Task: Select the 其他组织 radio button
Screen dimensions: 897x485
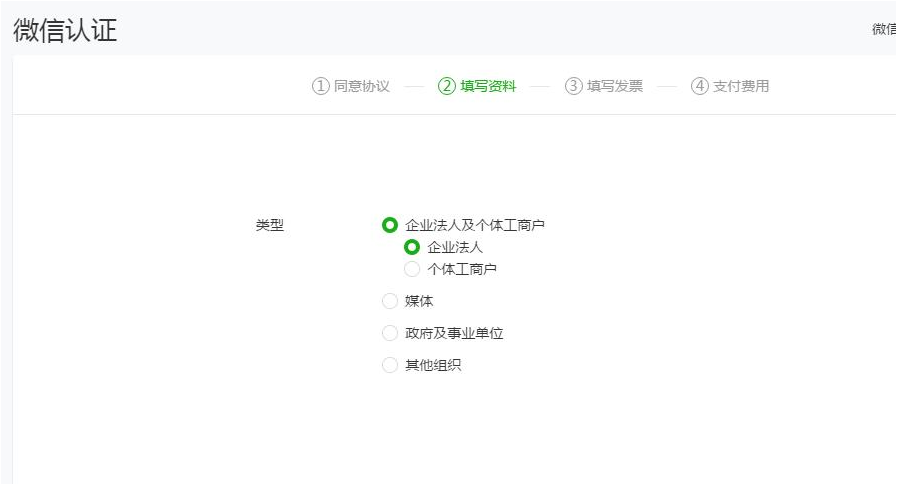Action: (x=390, y=365)
